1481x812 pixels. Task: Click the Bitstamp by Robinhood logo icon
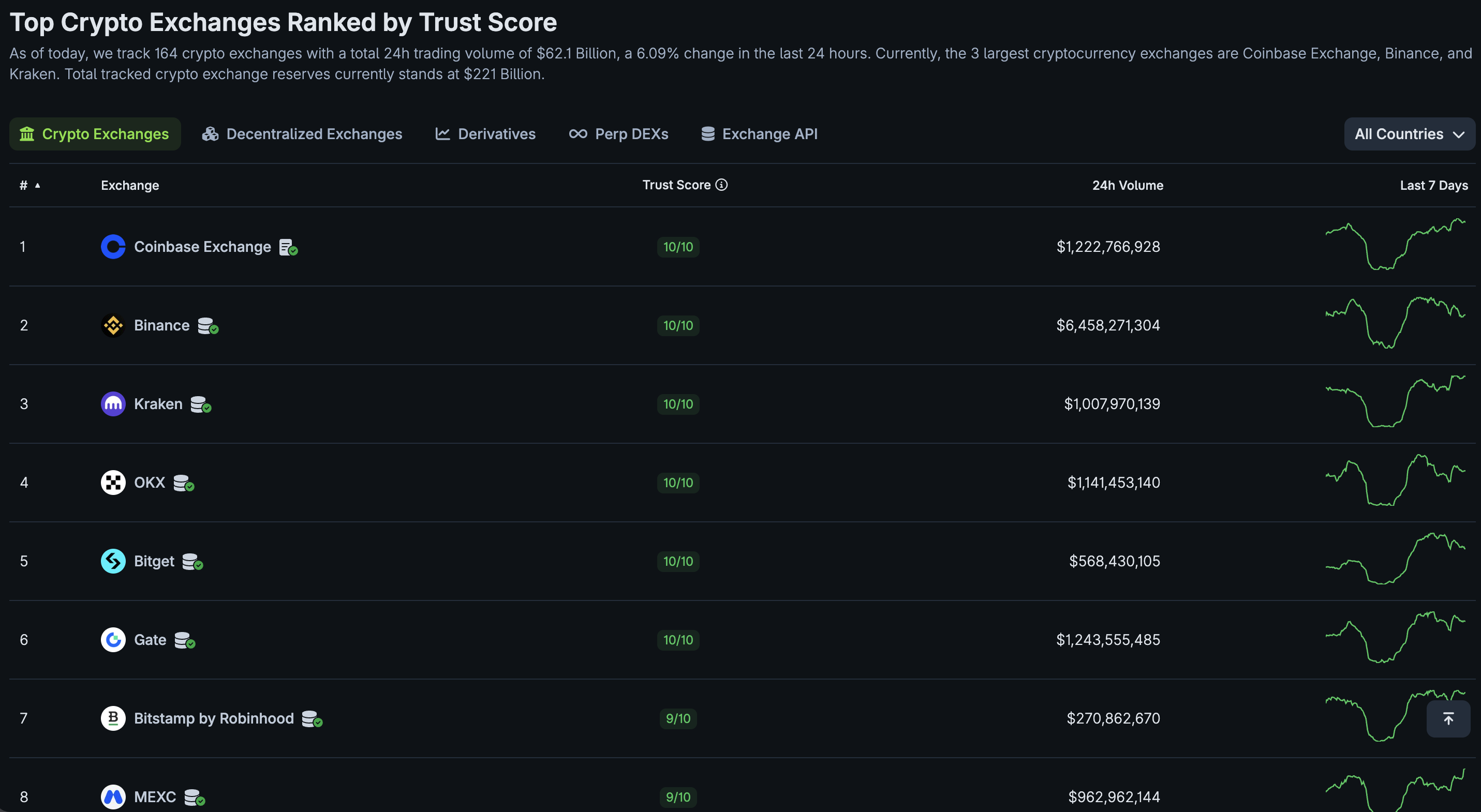click(x=113, y=718)
